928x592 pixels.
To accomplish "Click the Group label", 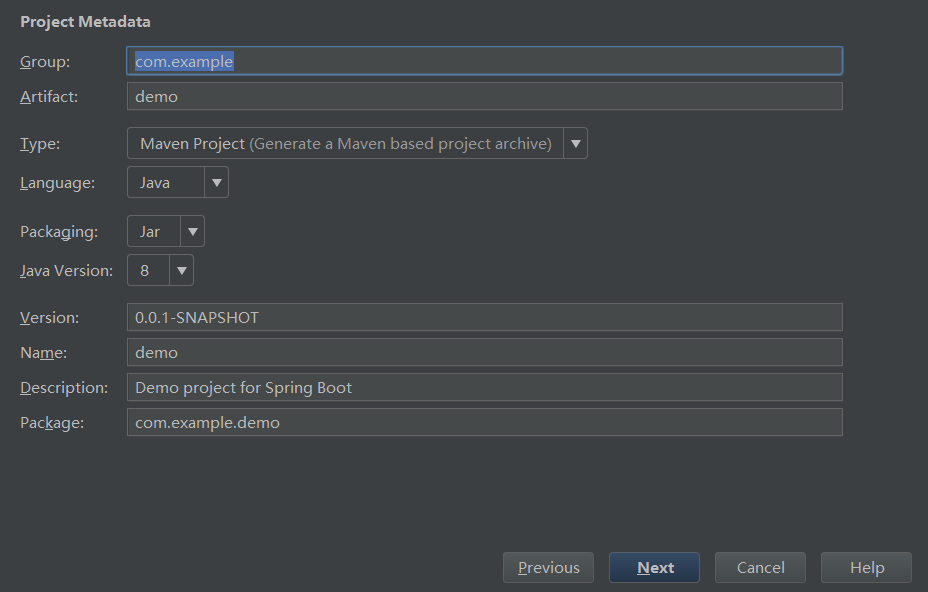I will tap(45, 62).
